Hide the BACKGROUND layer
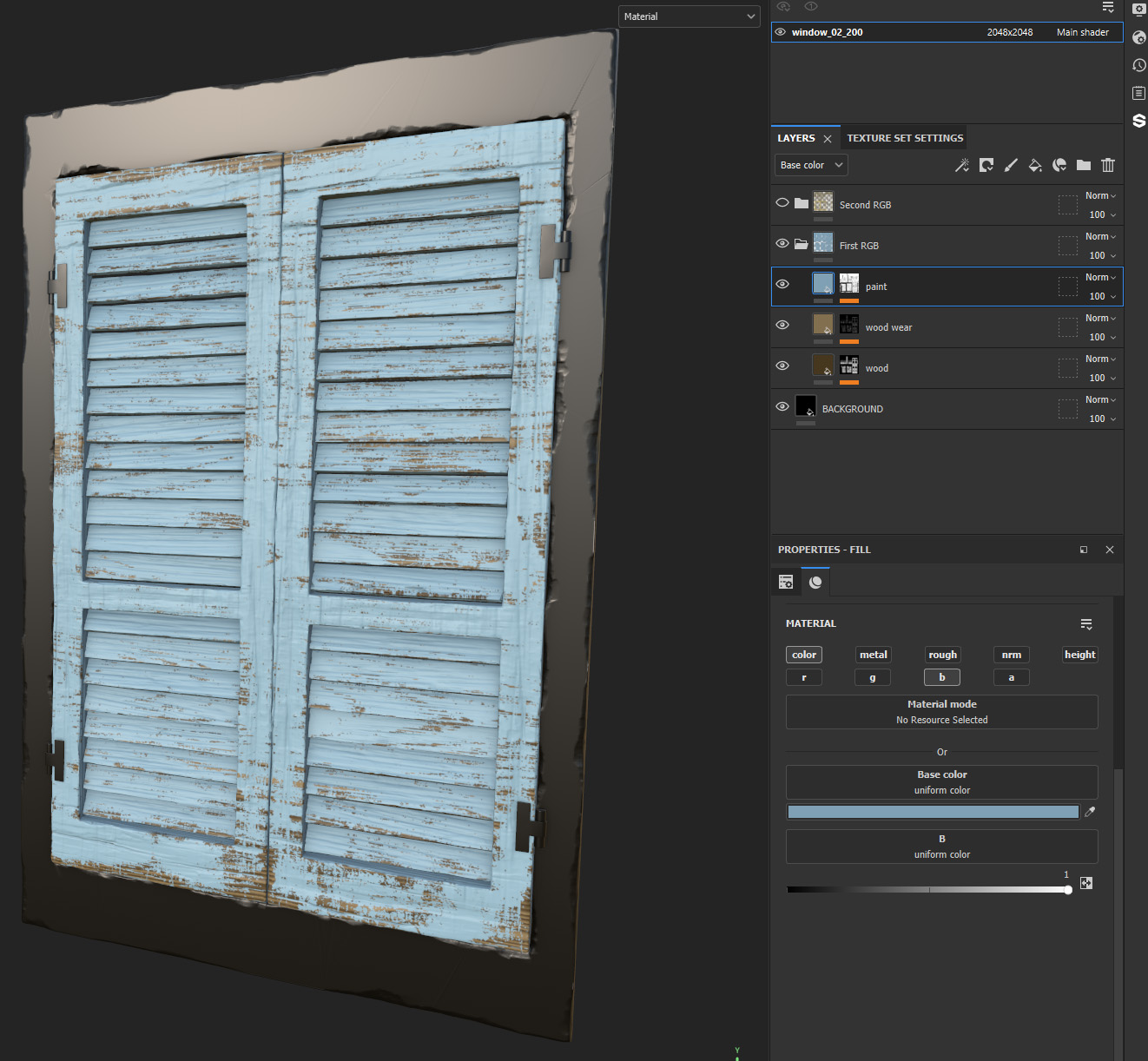 tap(782, 406)
